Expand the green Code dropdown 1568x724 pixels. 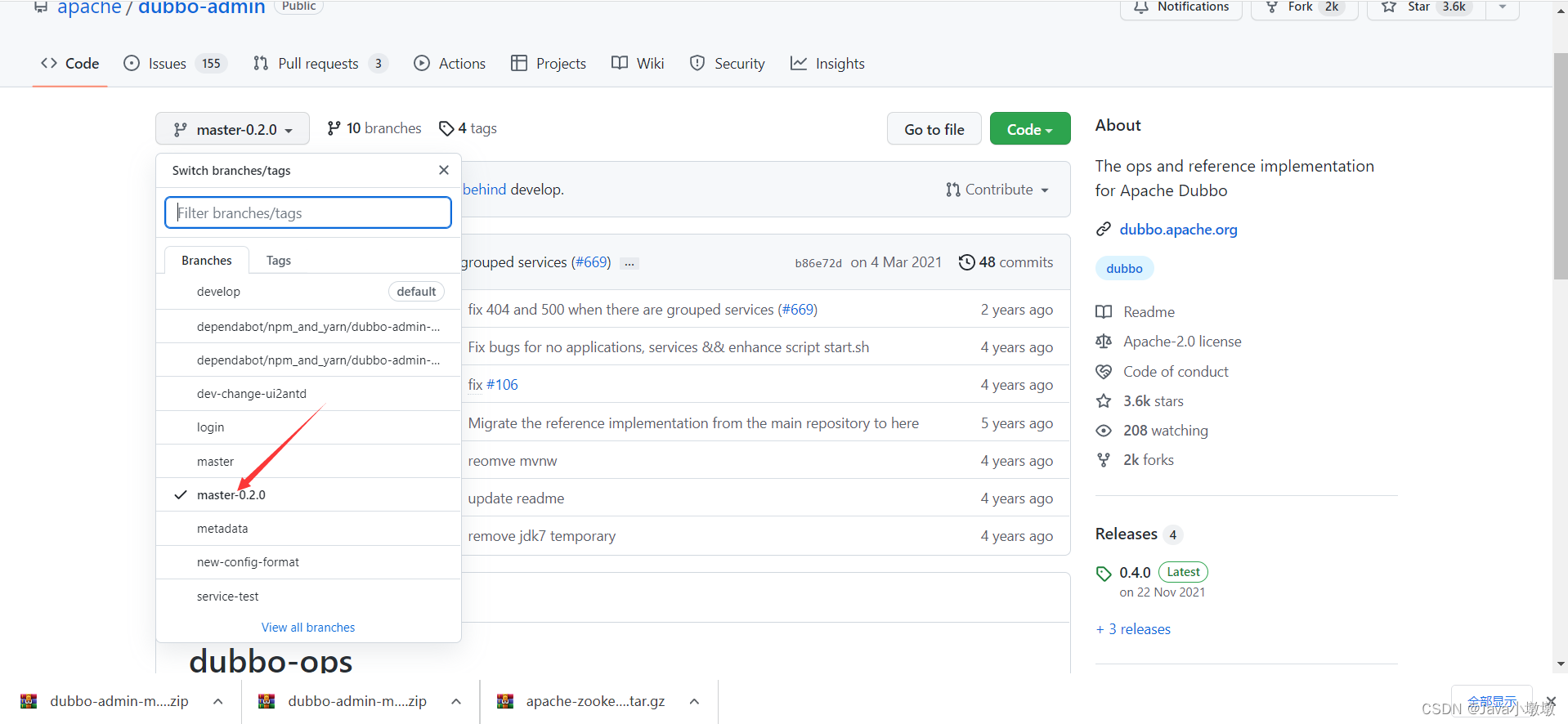pos(1030,129)
